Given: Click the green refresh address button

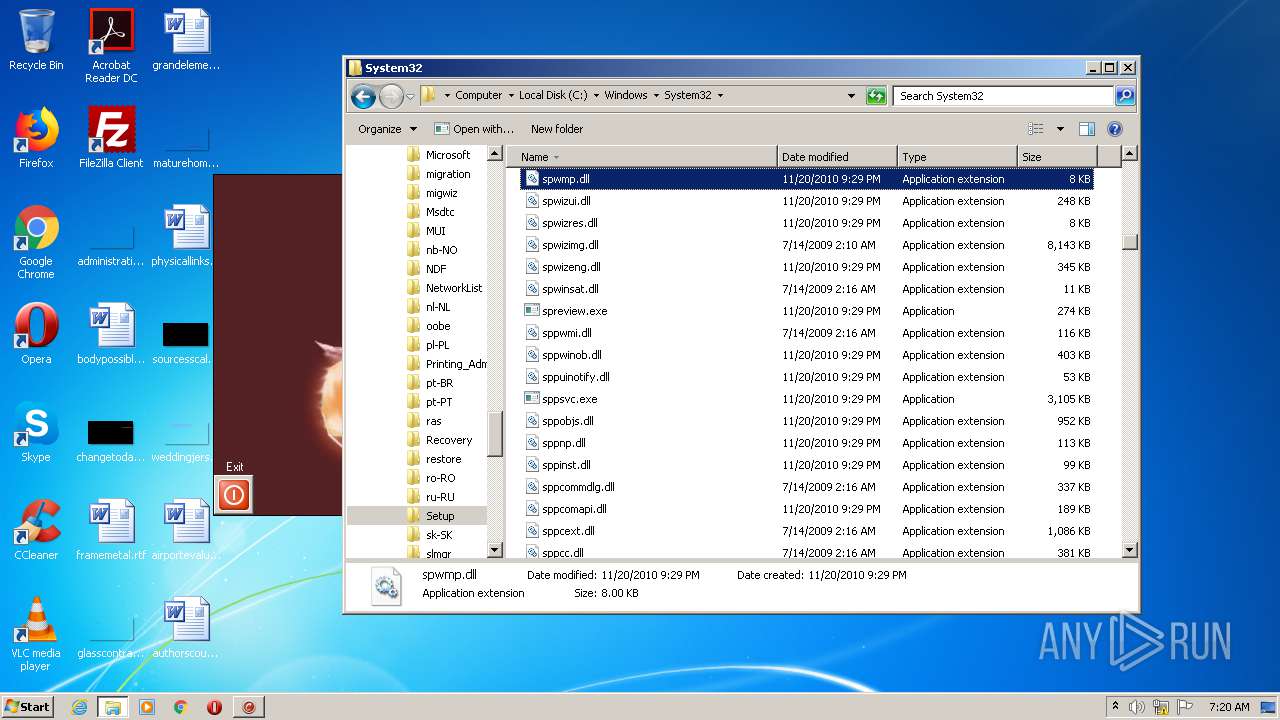Looking at the screenshot, I should (876, 96).
